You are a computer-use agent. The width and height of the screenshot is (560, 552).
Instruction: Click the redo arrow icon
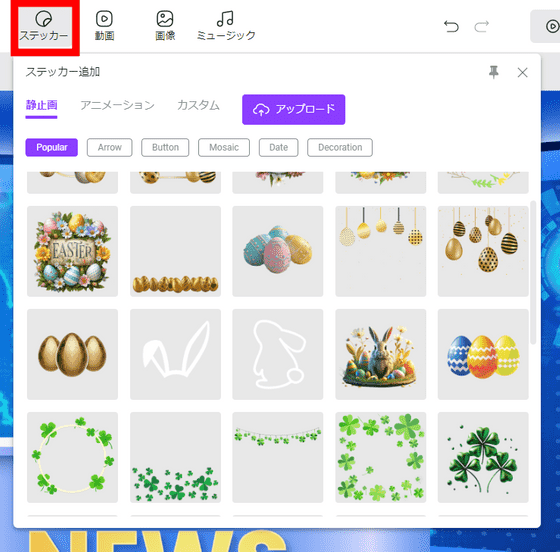[x=481, y=27]
